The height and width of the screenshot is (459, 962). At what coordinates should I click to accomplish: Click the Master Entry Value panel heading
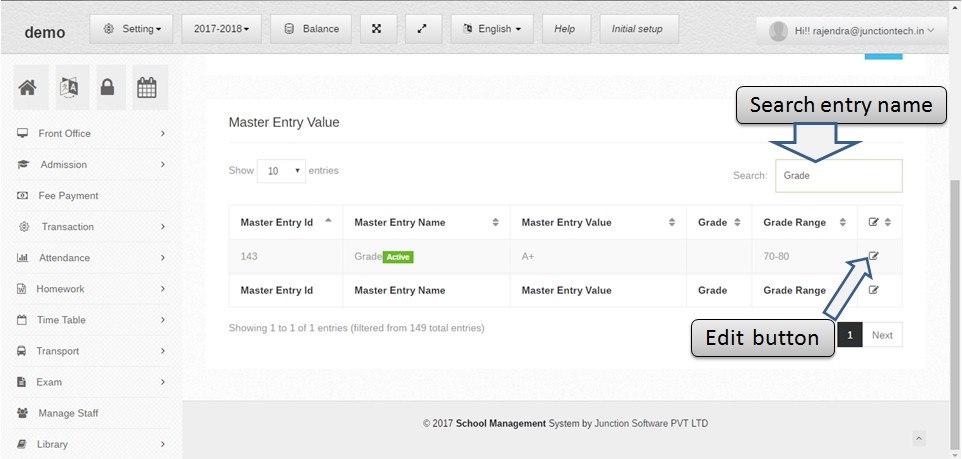click(x=284, y=122)
